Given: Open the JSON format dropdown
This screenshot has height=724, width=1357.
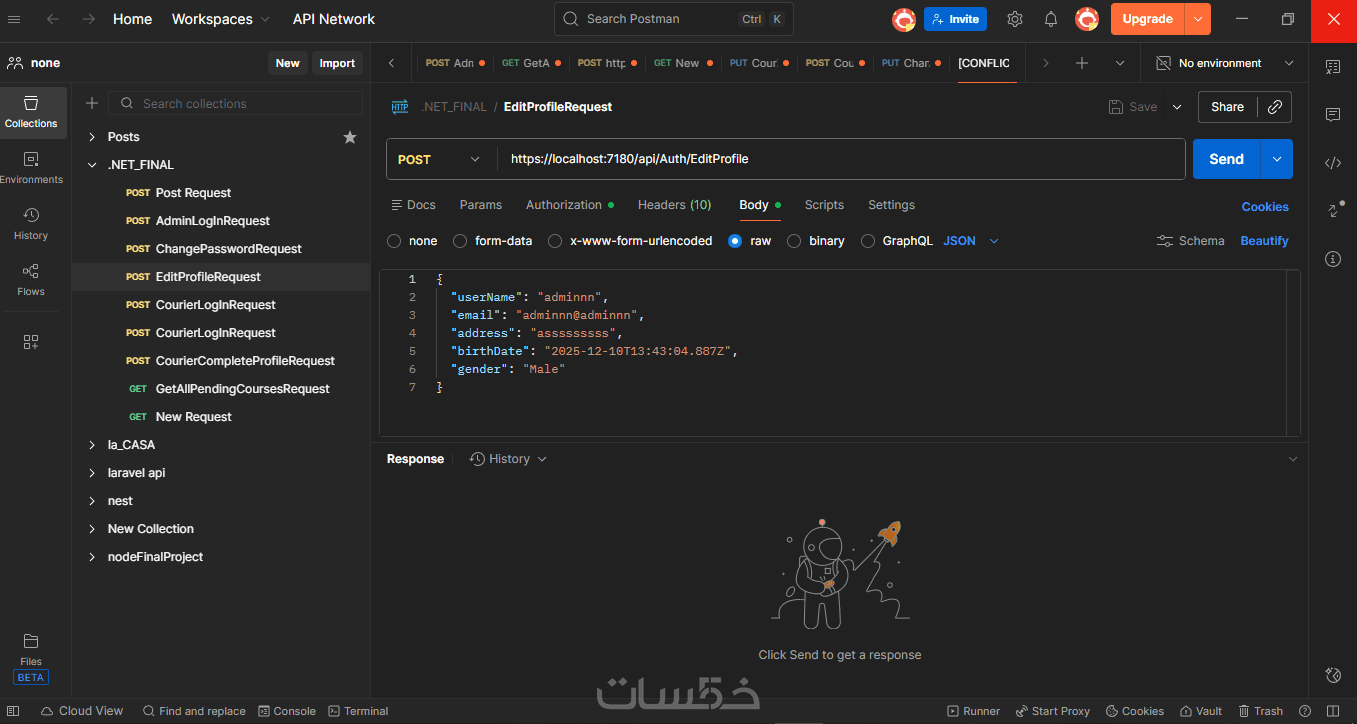Looking at the screenshot, I should click(x=972, y=241).
